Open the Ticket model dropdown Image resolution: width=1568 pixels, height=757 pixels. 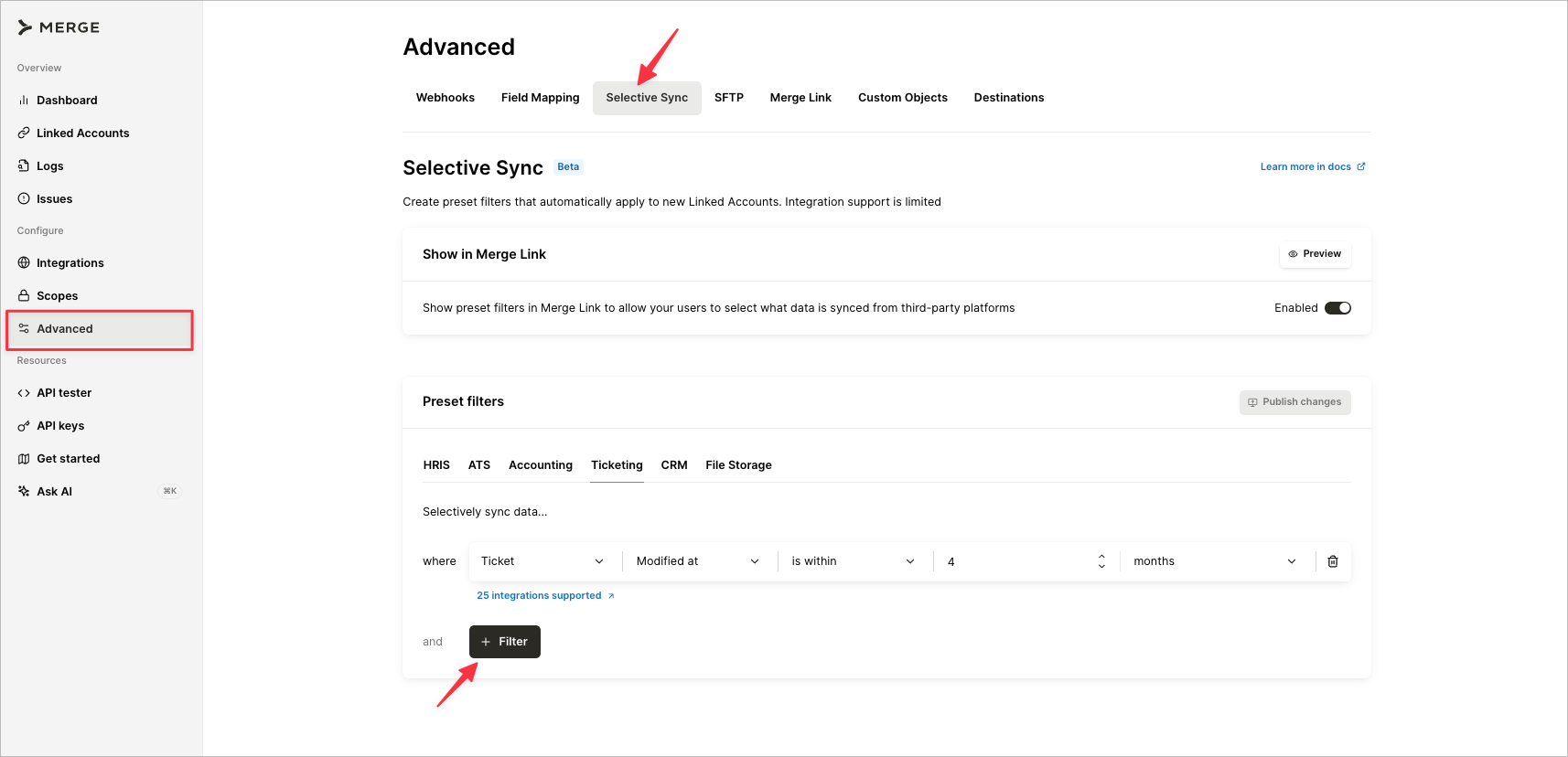click(x=545, y=561)
